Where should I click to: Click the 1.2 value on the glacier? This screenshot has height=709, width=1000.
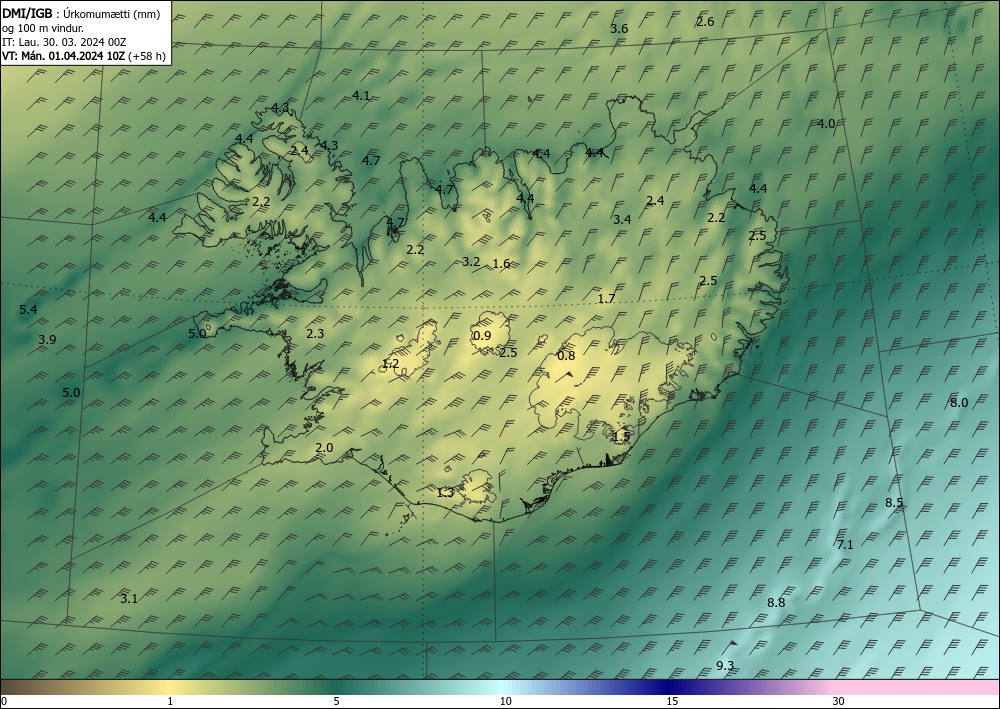pos(390,364)
